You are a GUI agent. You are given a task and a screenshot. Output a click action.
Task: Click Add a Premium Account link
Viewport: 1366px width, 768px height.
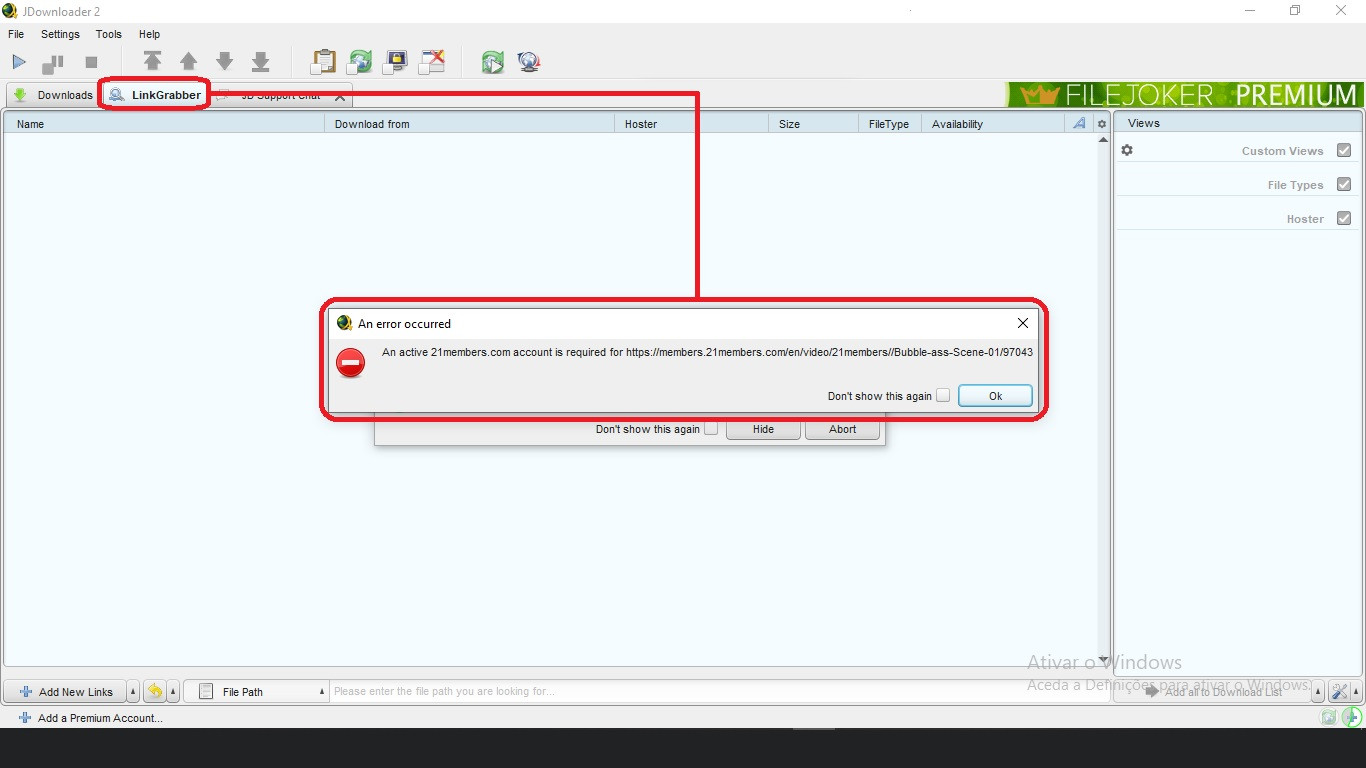[91, 717]
